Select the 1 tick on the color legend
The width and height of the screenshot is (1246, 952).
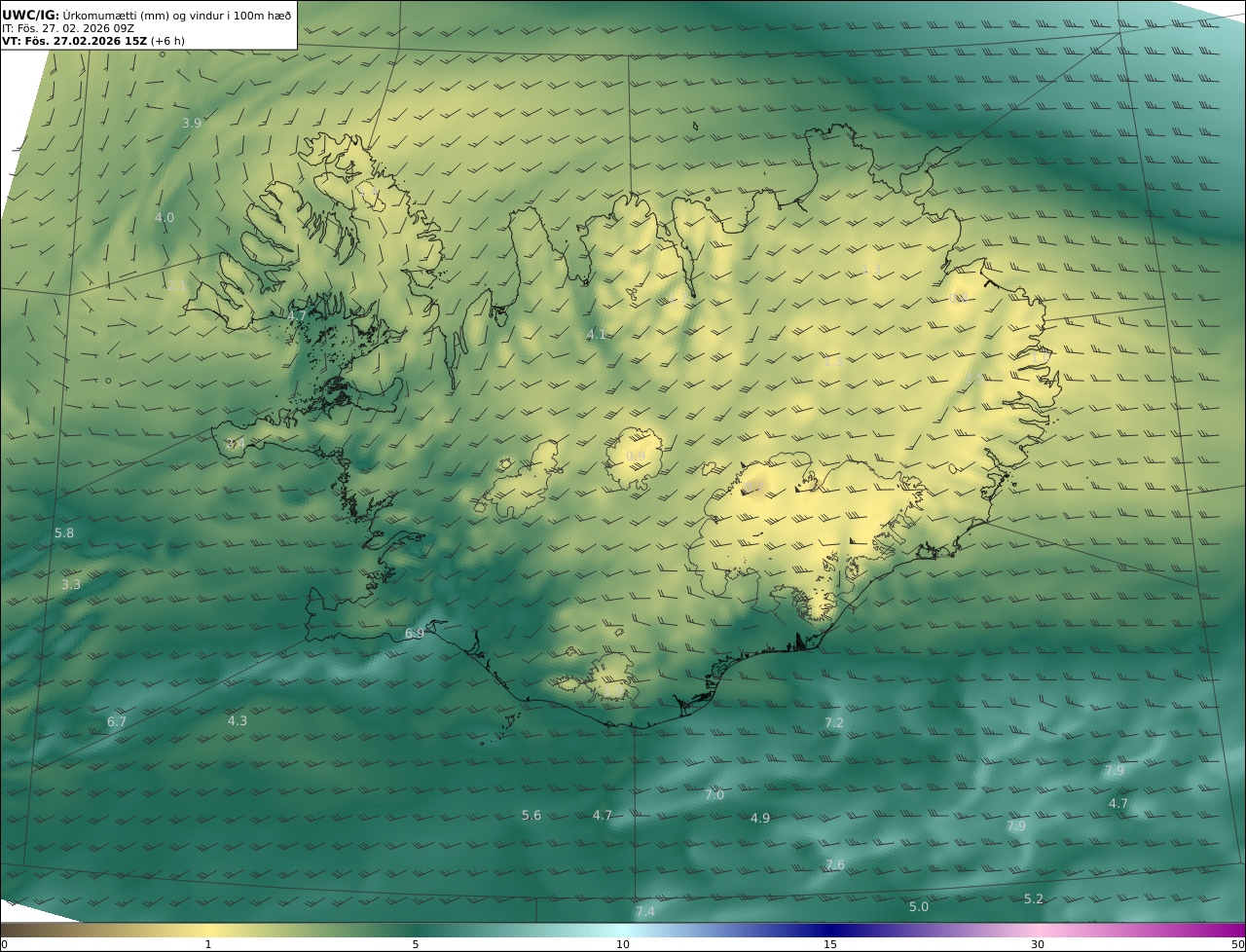208,944
